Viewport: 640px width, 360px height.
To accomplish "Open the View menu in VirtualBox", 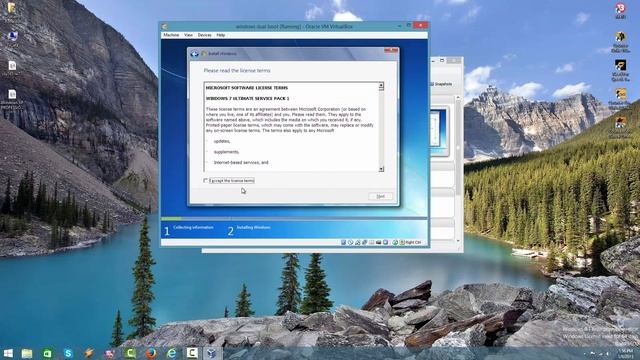I will click(x=188, y=35).
